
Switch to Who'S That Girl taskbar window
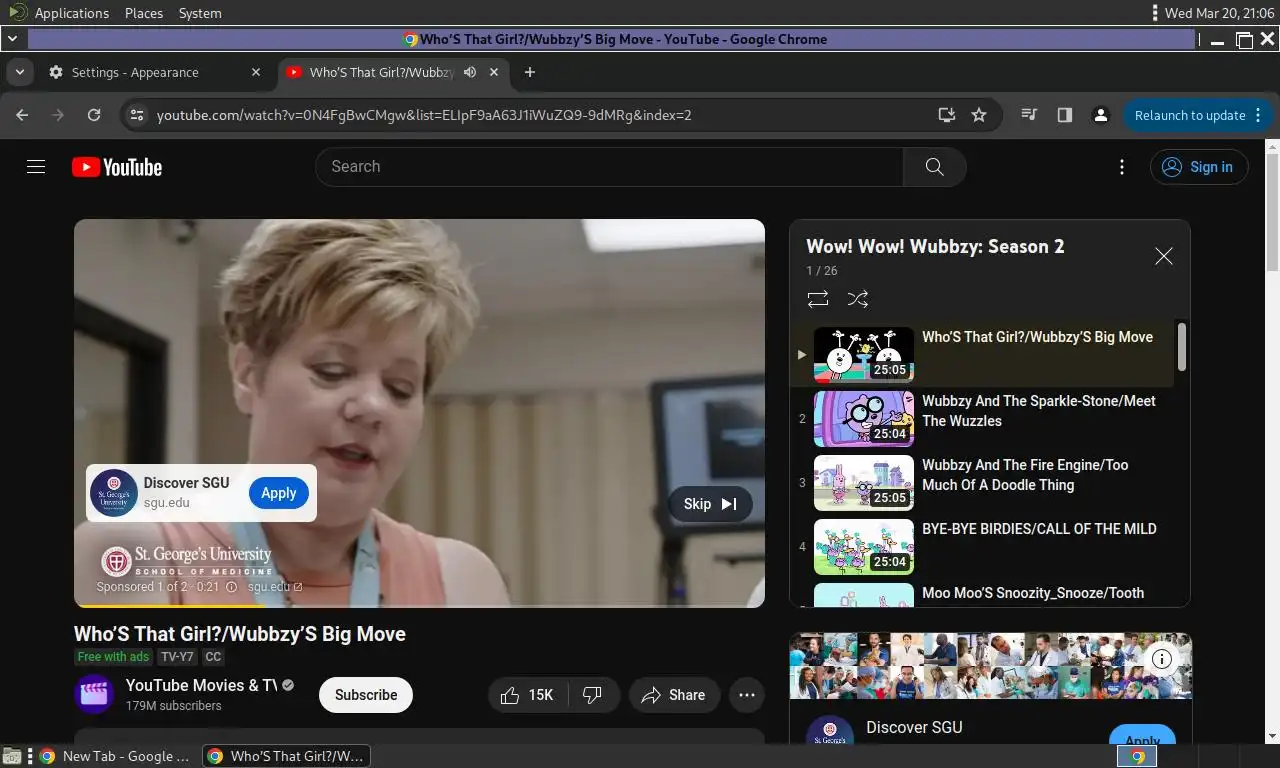(287, 756)
